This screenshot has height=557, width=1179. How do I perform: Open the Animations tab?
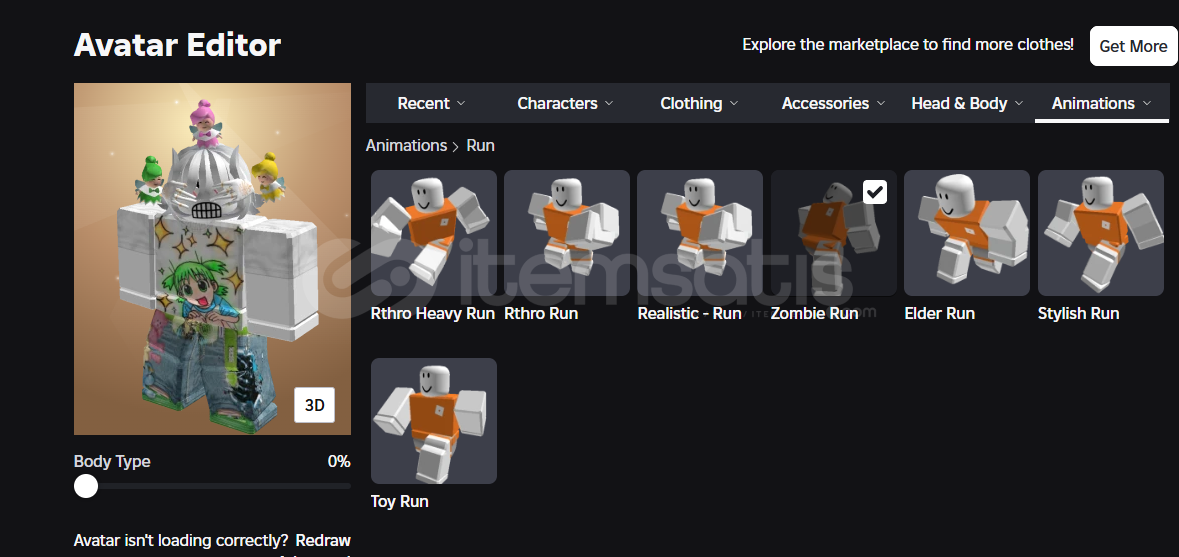click(1102, 103)
